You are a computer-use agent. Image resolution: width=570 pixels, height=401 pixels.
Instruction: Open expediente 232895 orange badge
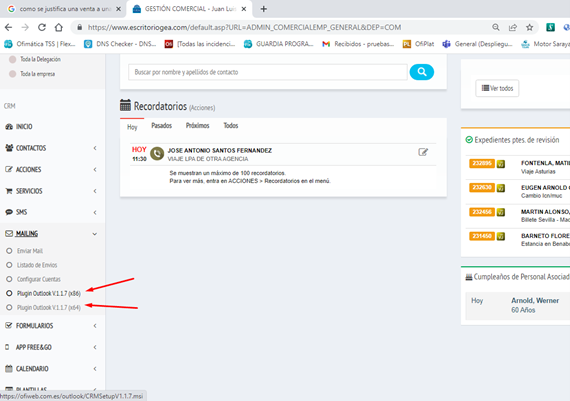pos(482,163)
